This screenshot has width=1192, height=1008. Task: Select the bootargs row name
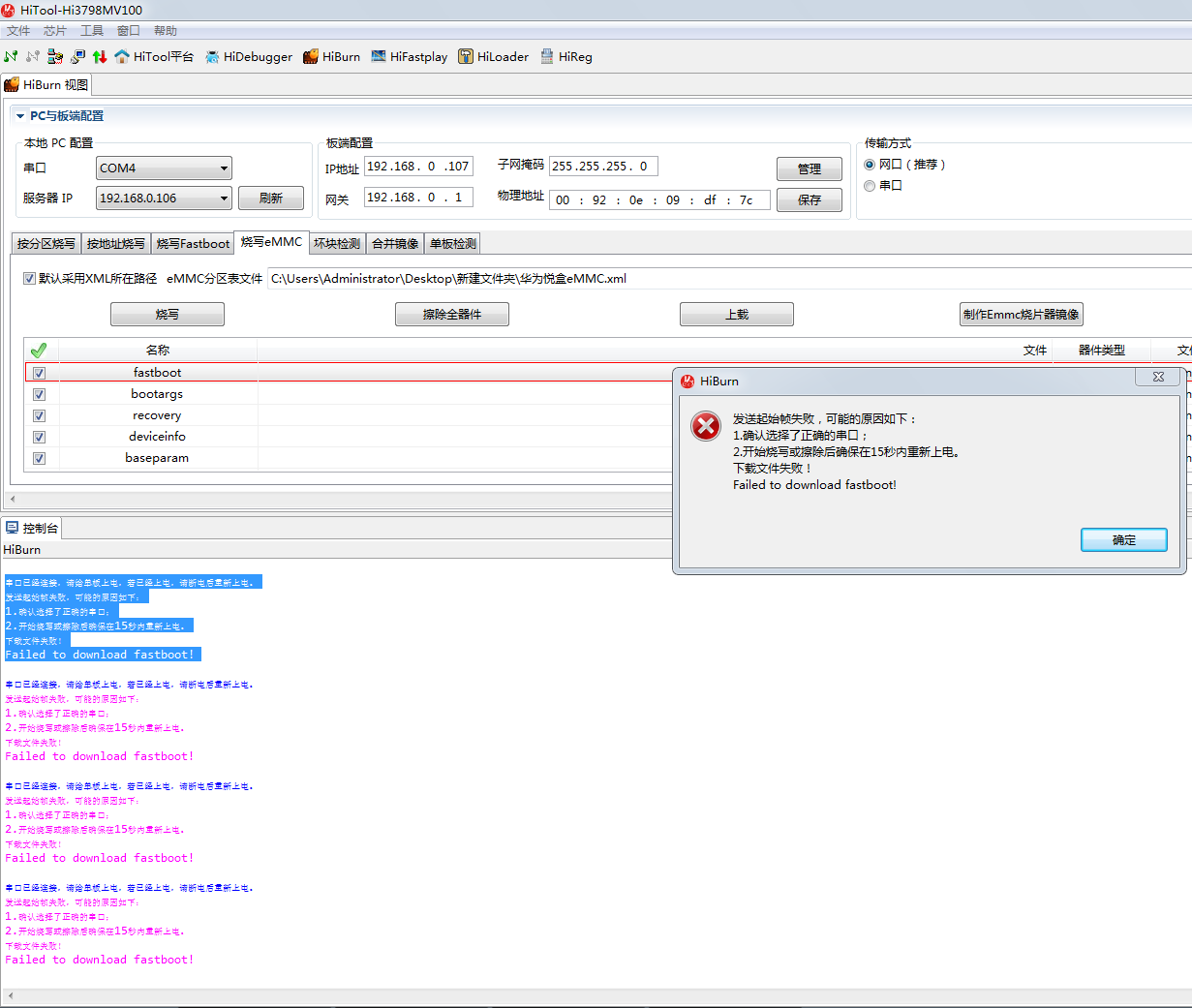157,394
